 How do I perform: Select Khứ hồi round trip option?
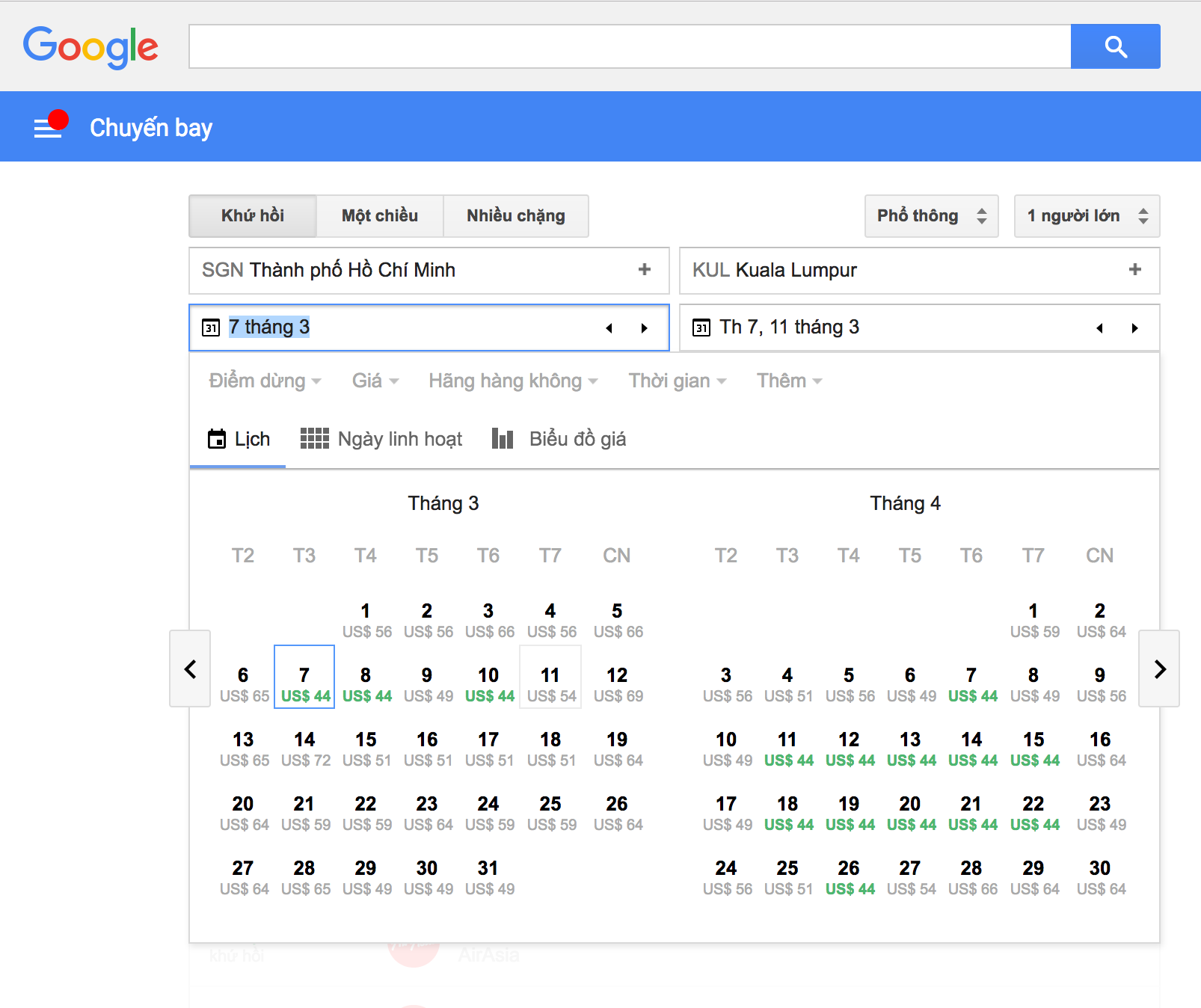point(253,216)
